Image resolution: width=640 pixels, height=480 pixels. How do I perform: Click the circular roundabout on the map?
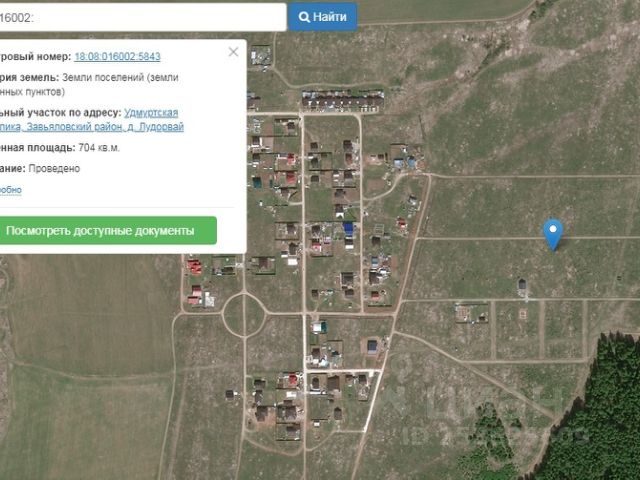[241, 315]
